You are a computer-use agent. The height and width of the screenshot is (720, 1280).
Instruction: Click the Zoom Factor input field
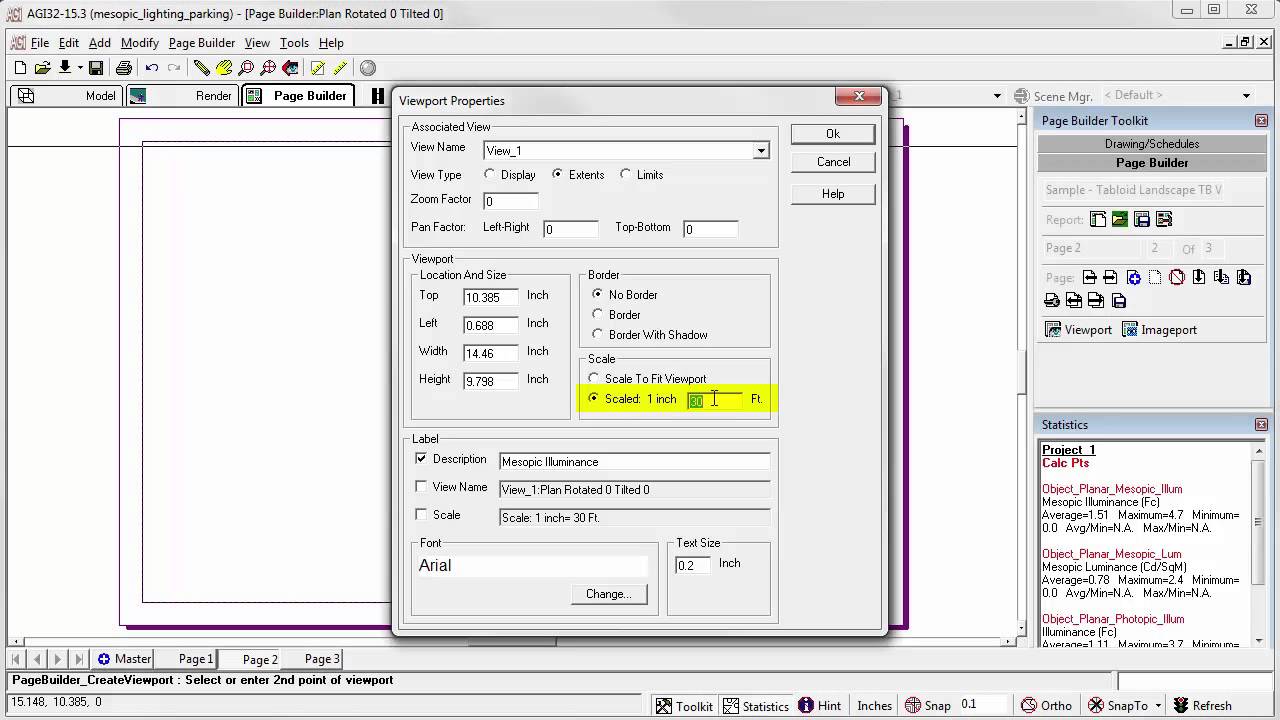(510, 201)
